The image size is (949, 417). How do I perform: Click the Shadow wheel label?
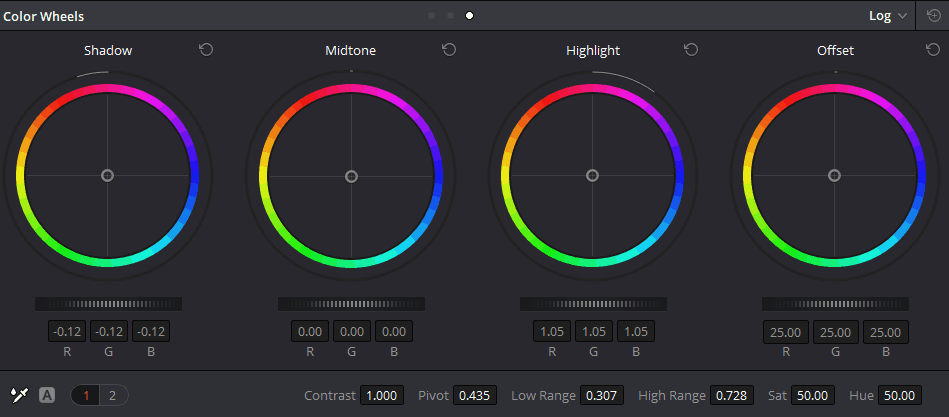coord(108,51)
